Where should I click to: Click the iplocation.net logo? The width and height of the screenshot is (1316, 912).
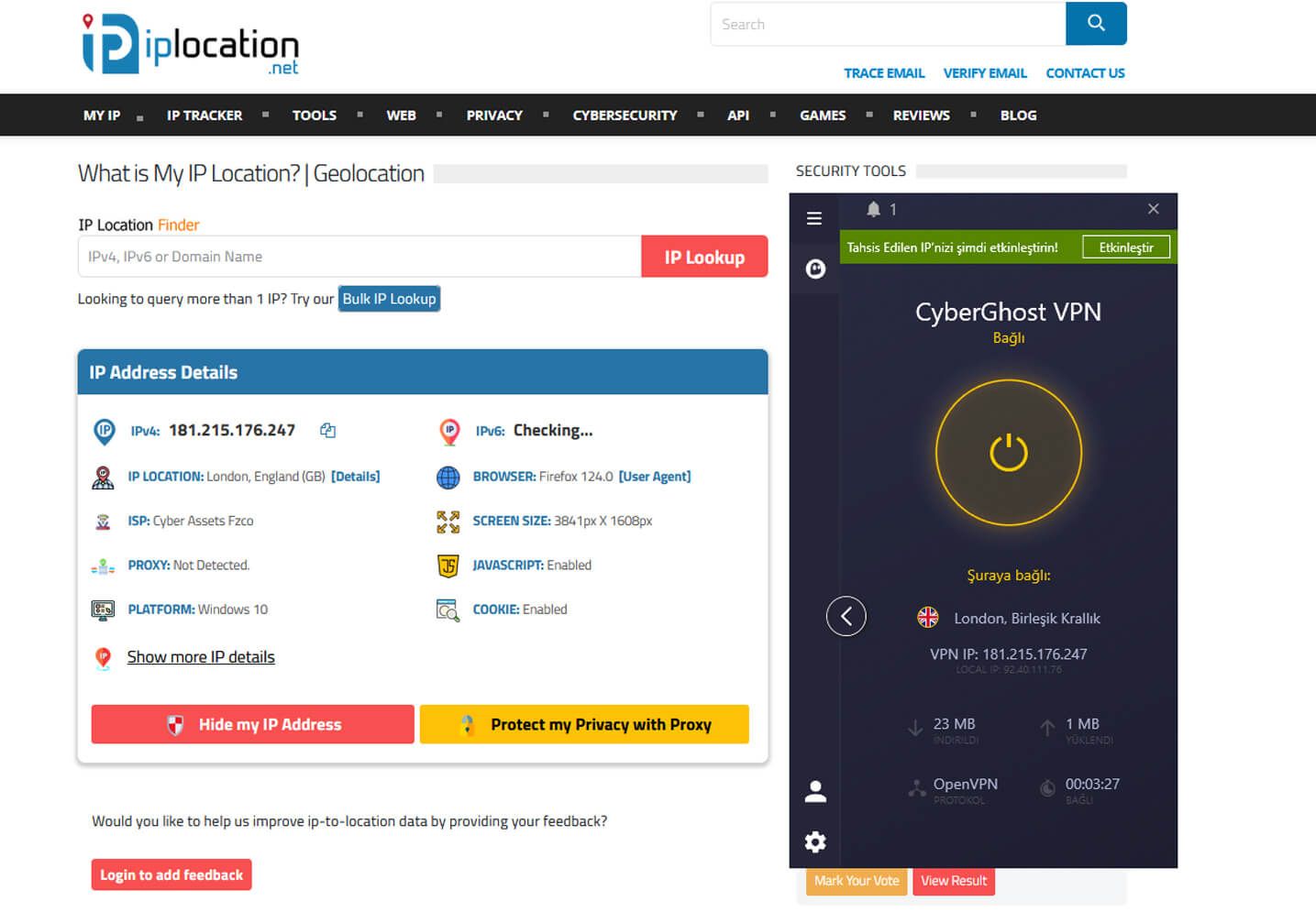pyautogui.click(x=191, y=45)
